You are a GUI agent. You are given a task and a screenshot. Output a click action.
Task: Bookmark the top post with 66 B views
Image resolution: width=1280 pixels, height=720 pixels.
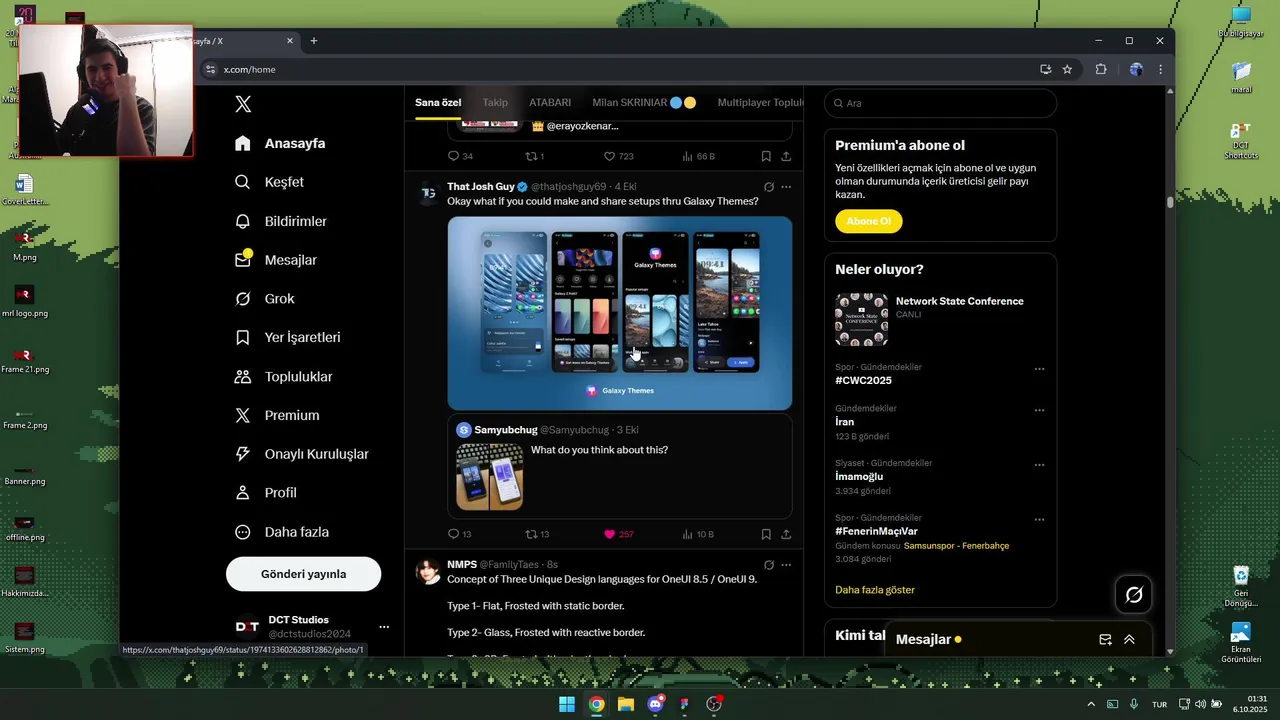point(766,156)
